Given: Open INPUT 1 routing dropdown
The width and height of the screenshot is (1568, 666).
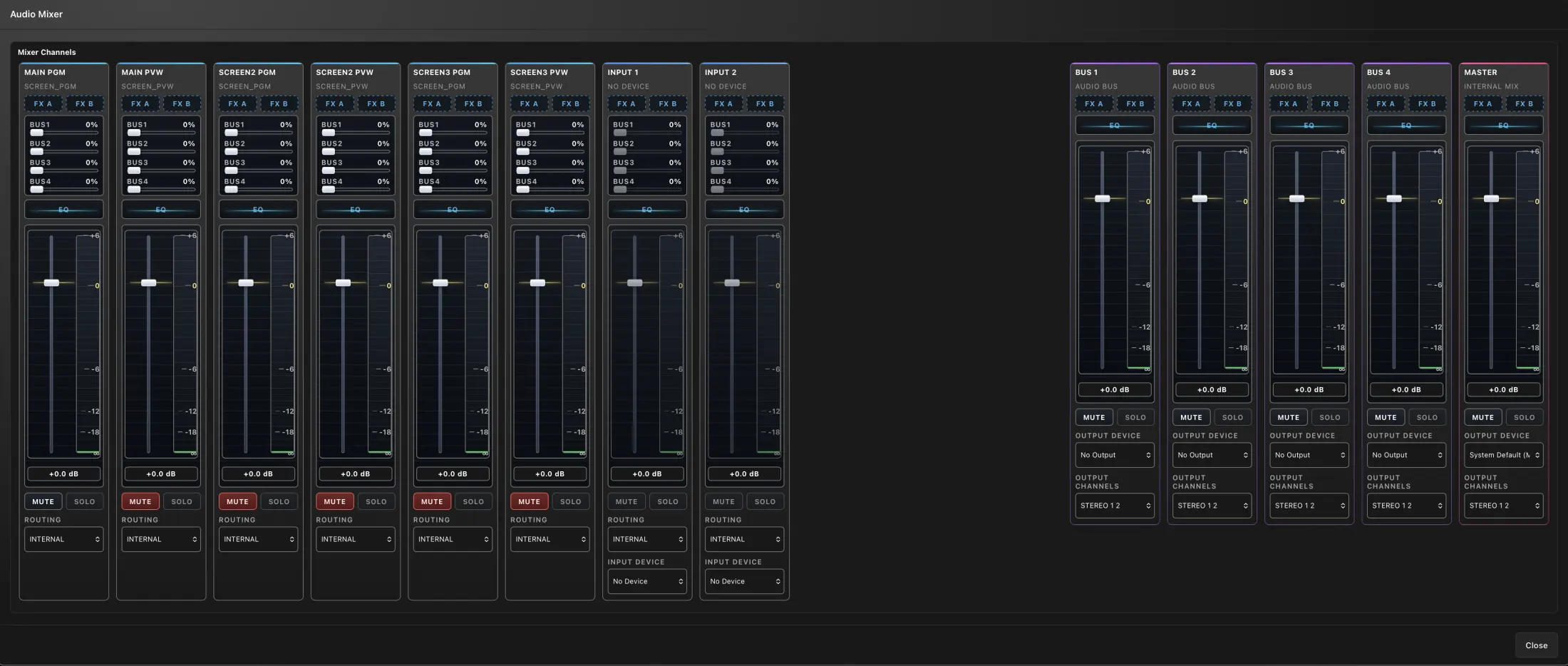Looking at the screenshot, I should pyautogui.click(x=647, y=539).
